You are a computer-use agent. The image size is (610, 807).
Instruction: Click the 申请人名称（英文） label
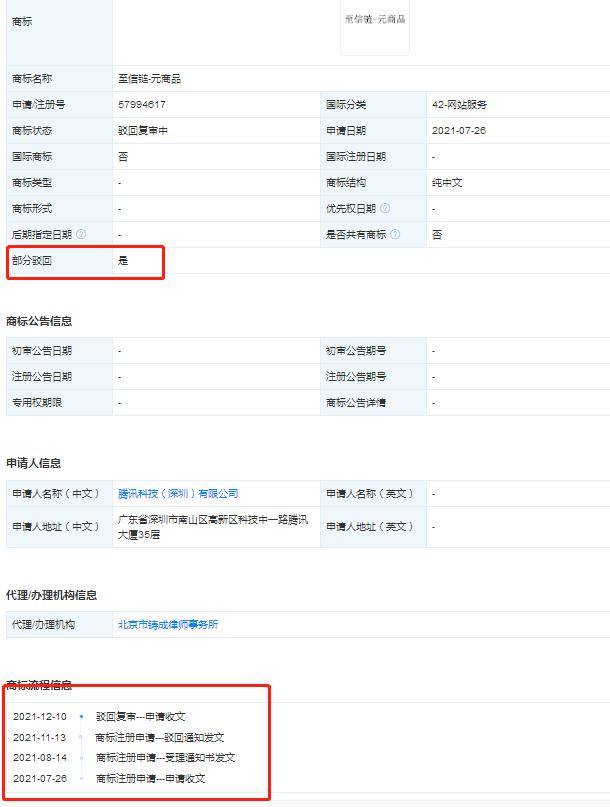point(370,493)
